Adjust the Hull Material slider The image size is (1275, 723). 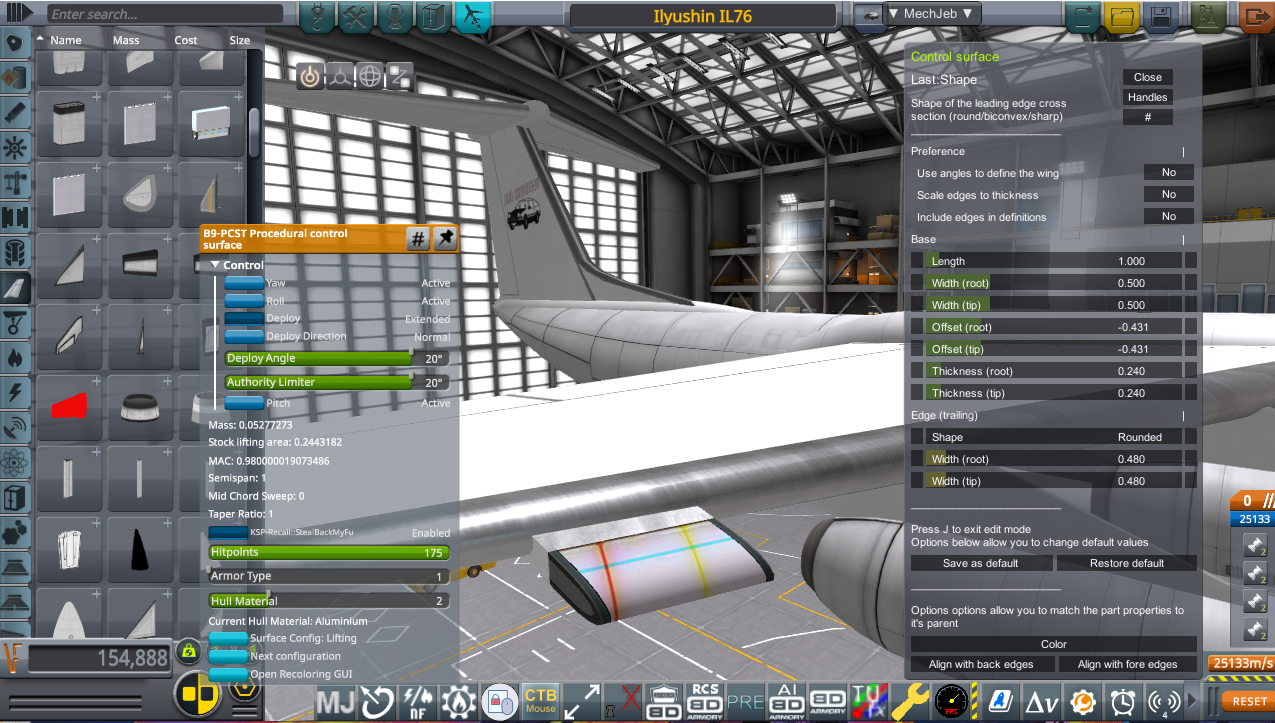pyautogui.click(x=328, y=601)
